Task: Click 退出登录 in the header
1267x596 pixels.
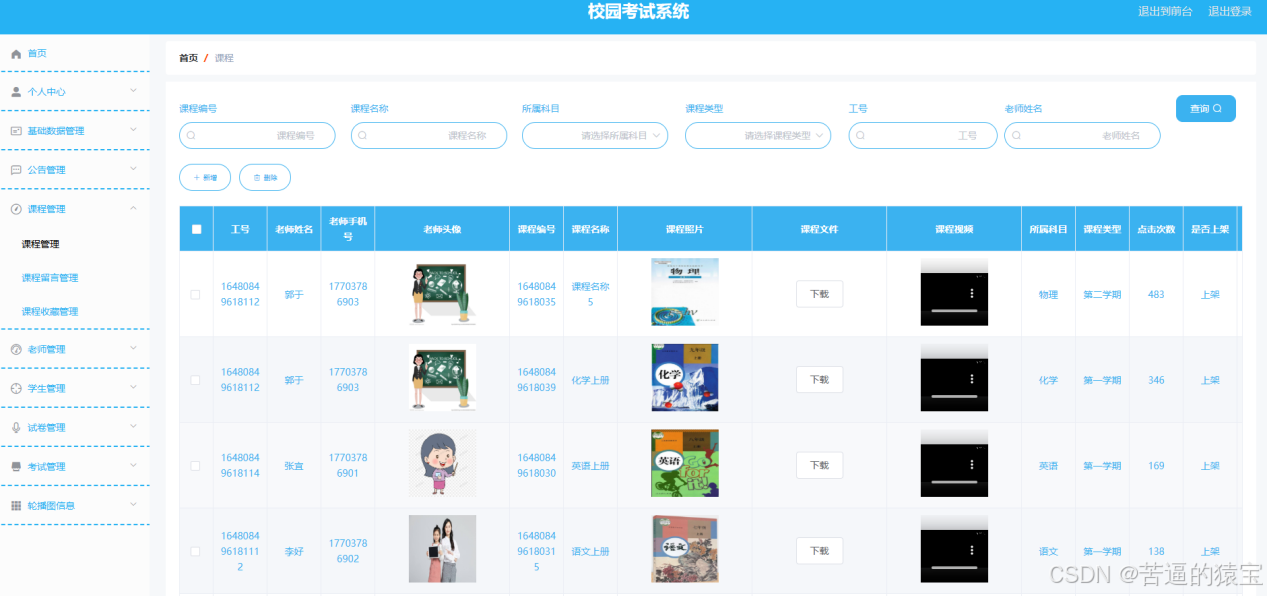Action: 1230,12
